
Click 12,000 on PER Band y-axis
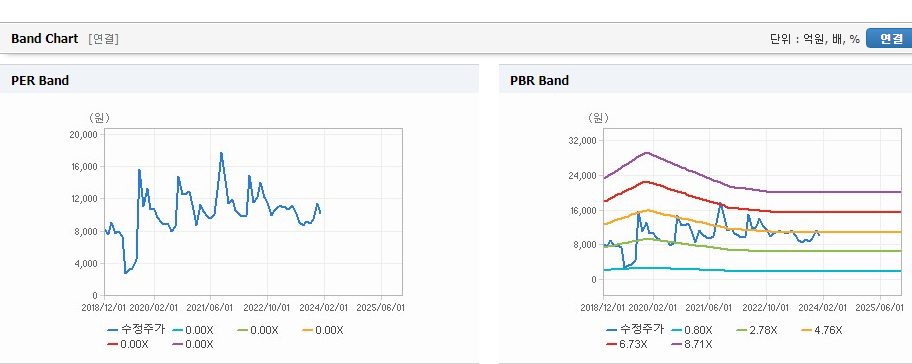84,199
